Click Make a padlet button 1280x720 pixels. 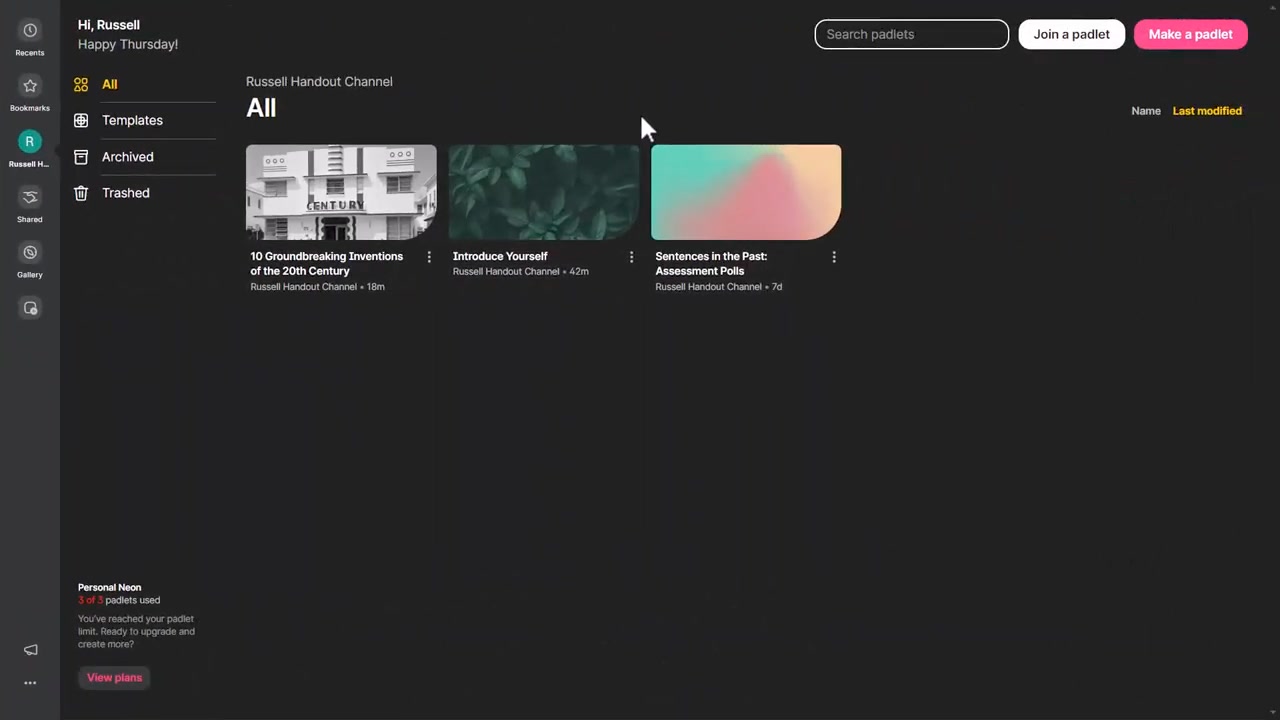[1190, 34]
